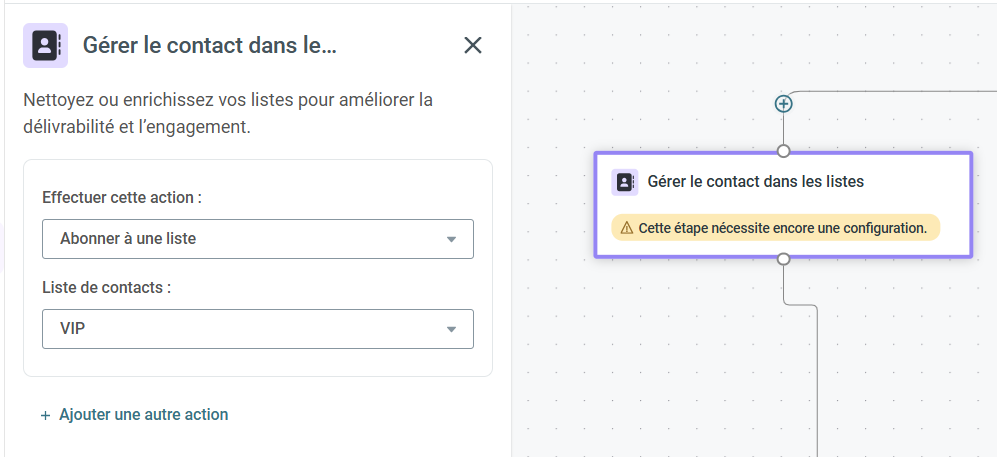Click the bottom connector circle of the node
The width and height of the screenshot is (997, 457).
(783, 259)
